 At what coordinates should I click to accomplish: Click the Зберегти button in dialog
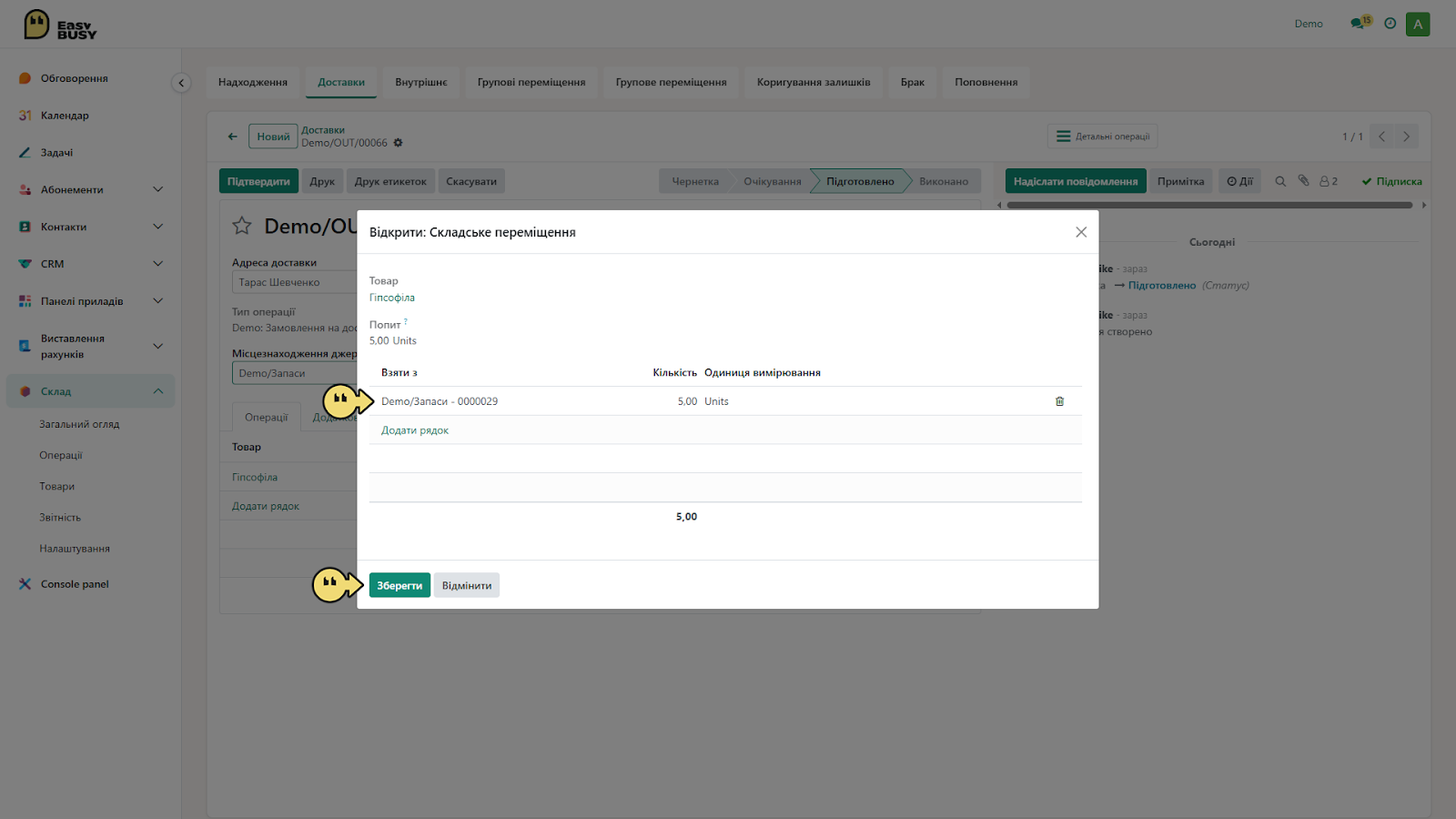399,585
